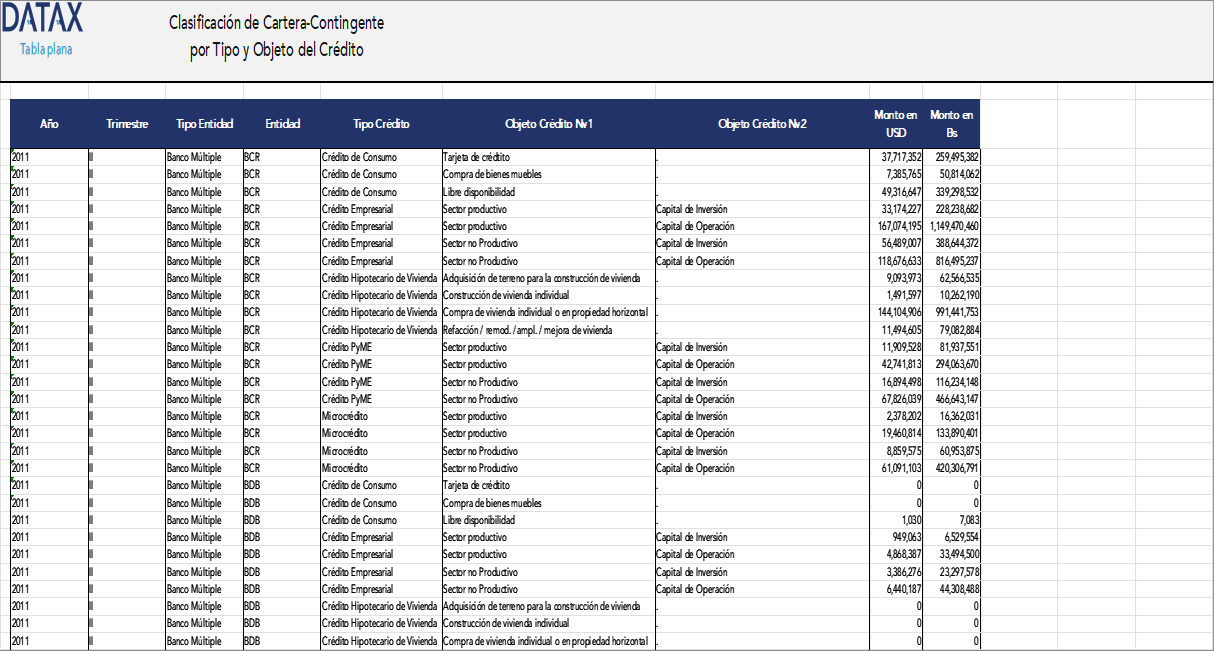Click the Monto en Bs column header
The width and height of the screenshot is (1214, 651).
[x=950, y=122]
